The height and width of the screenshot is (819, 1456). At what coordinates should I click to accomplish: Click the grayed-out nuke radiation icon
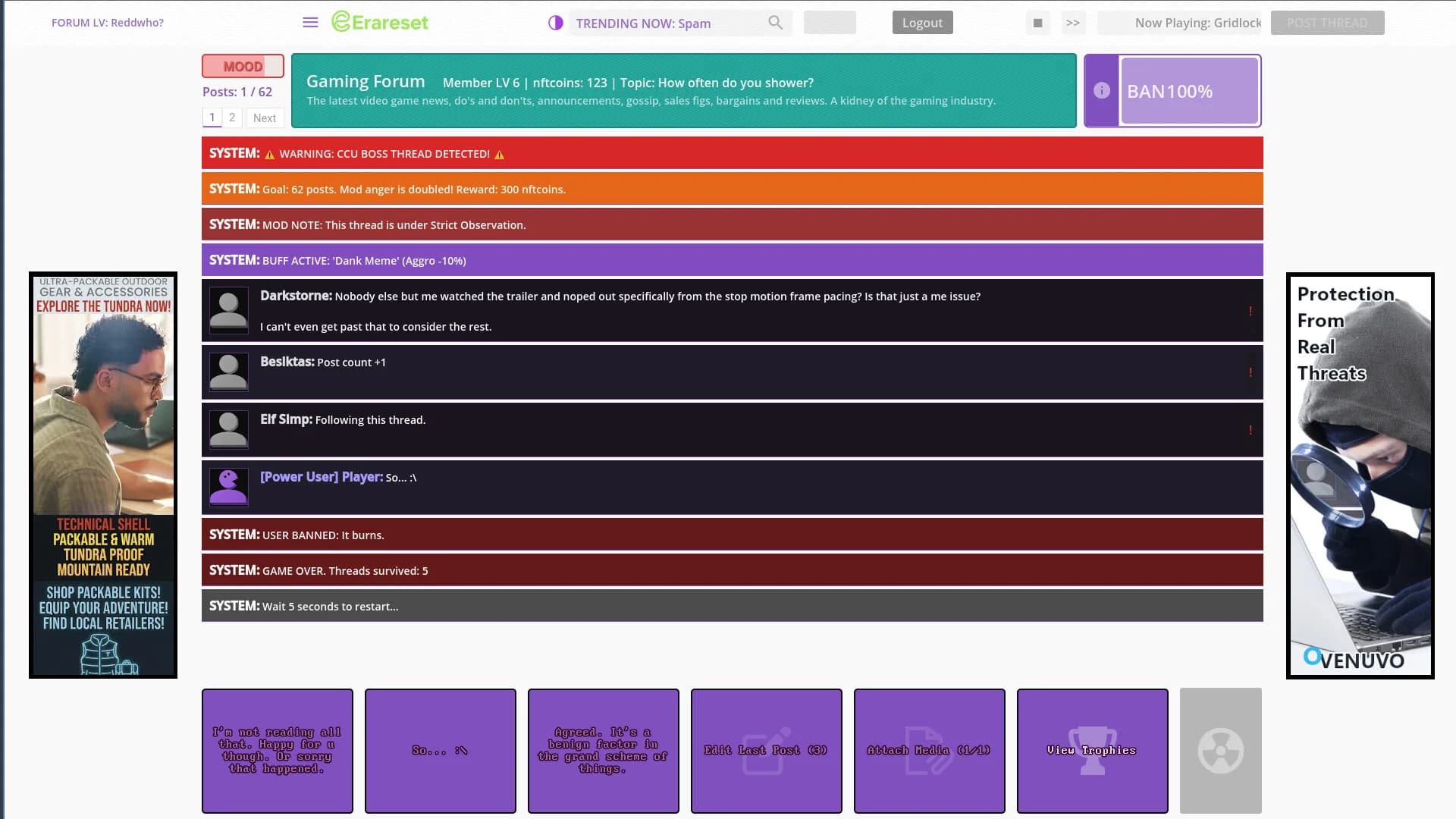click(1221, 751)
